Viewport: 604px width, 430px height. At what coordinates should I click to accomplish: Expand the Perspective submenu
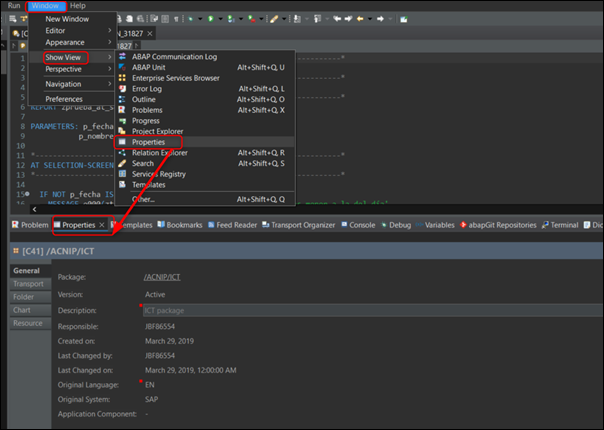point(72,69)
